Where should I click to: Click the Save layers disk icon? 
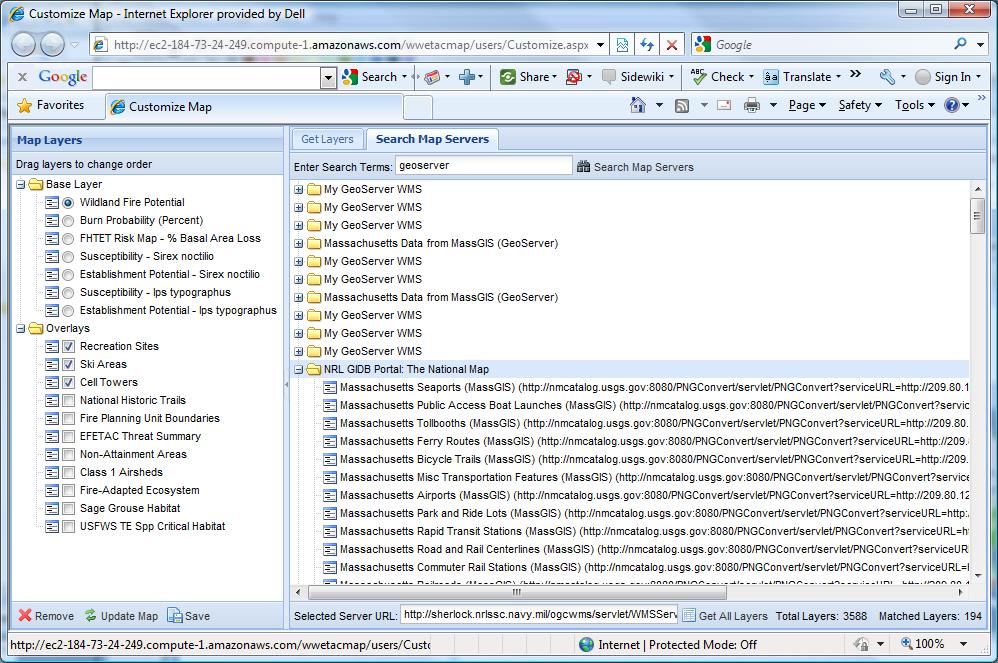(174, 615)
